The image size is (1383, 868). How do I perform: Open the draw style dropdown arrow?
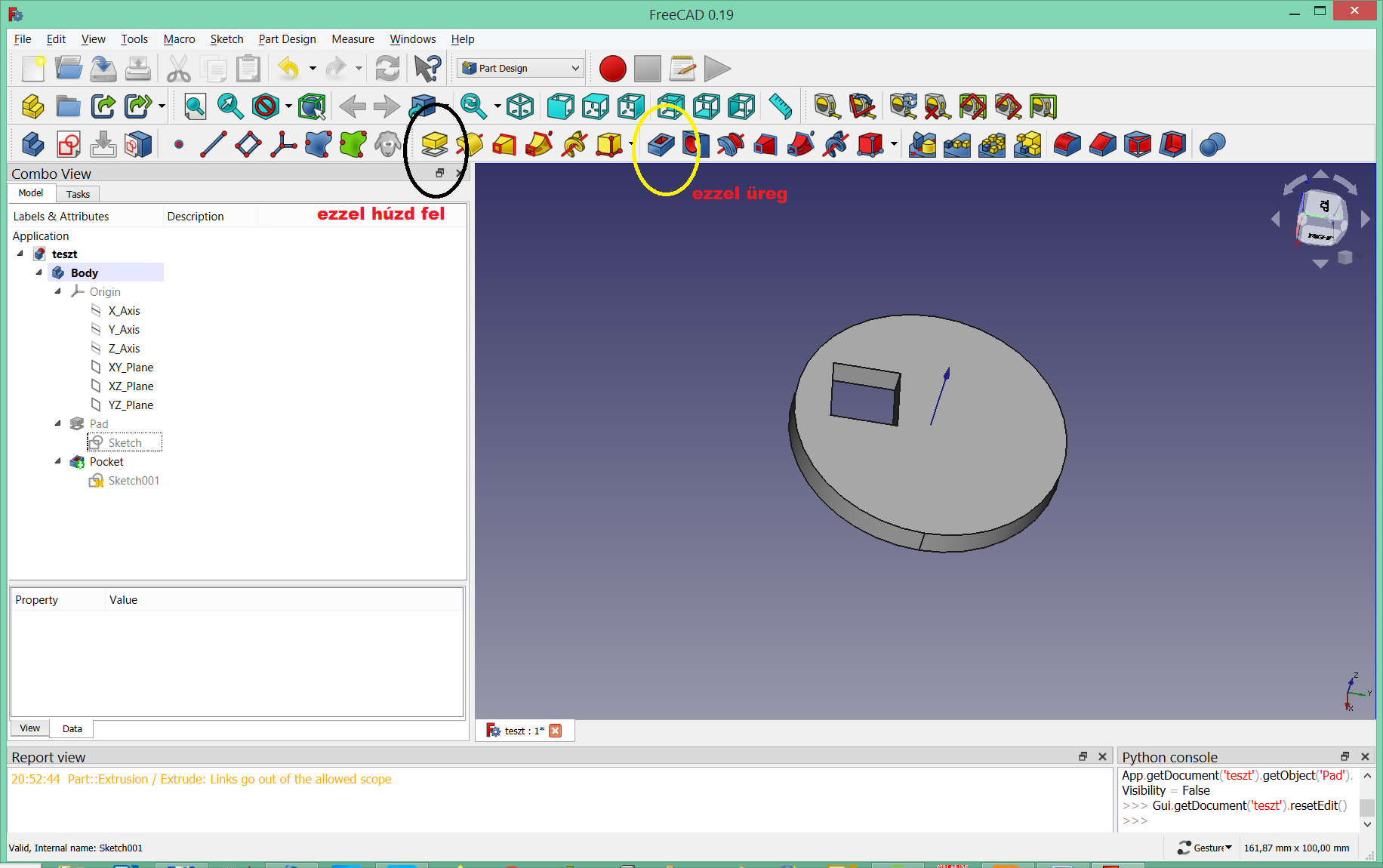[x=288, y=106]
